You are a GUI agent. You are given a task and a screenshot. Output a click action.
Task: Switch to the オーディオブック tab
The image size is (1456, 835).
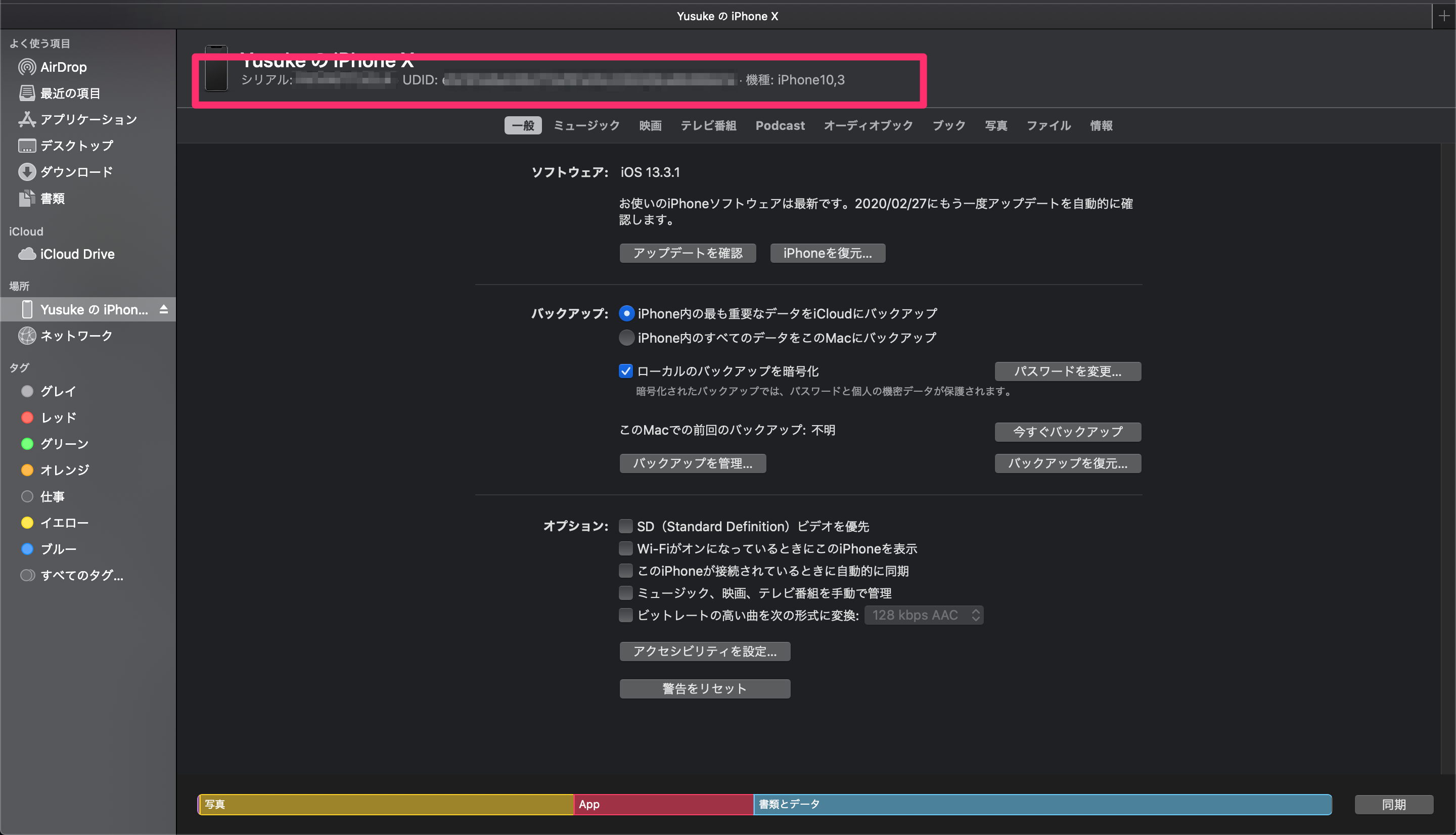[868, 125]
